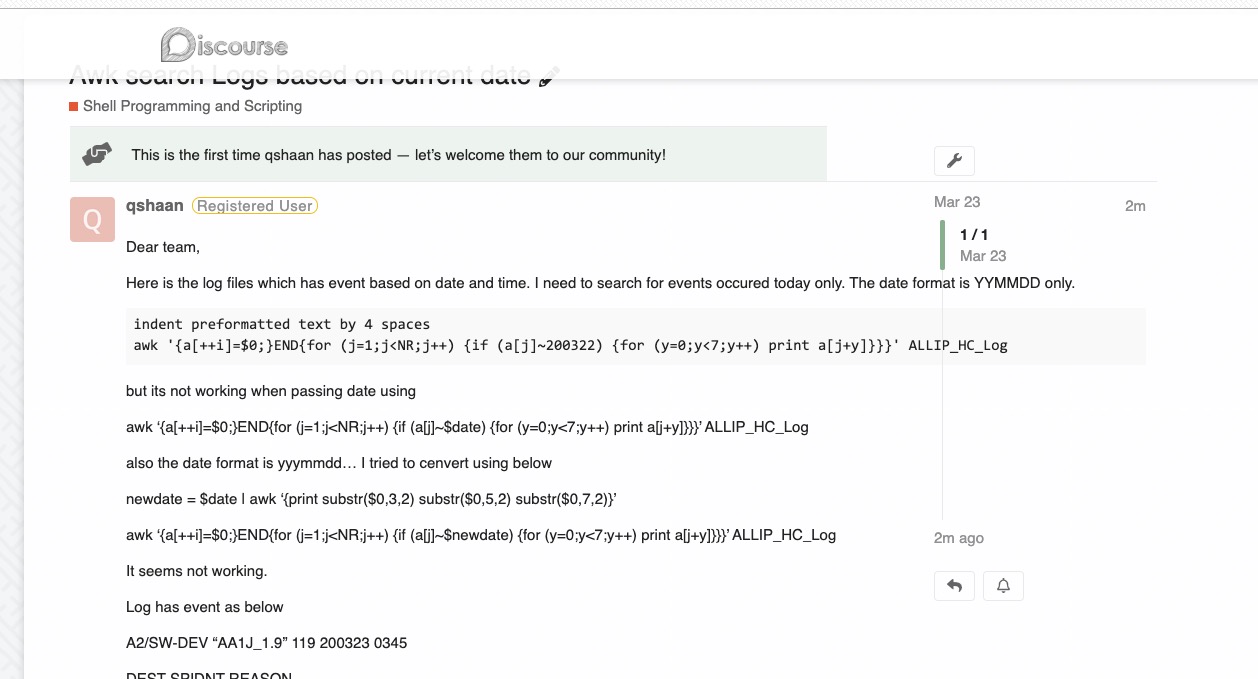Grab the green timeline scroller handle
Image resolution: width=1258 pixels, height=679 pixels.
click(x=942, y=245)
